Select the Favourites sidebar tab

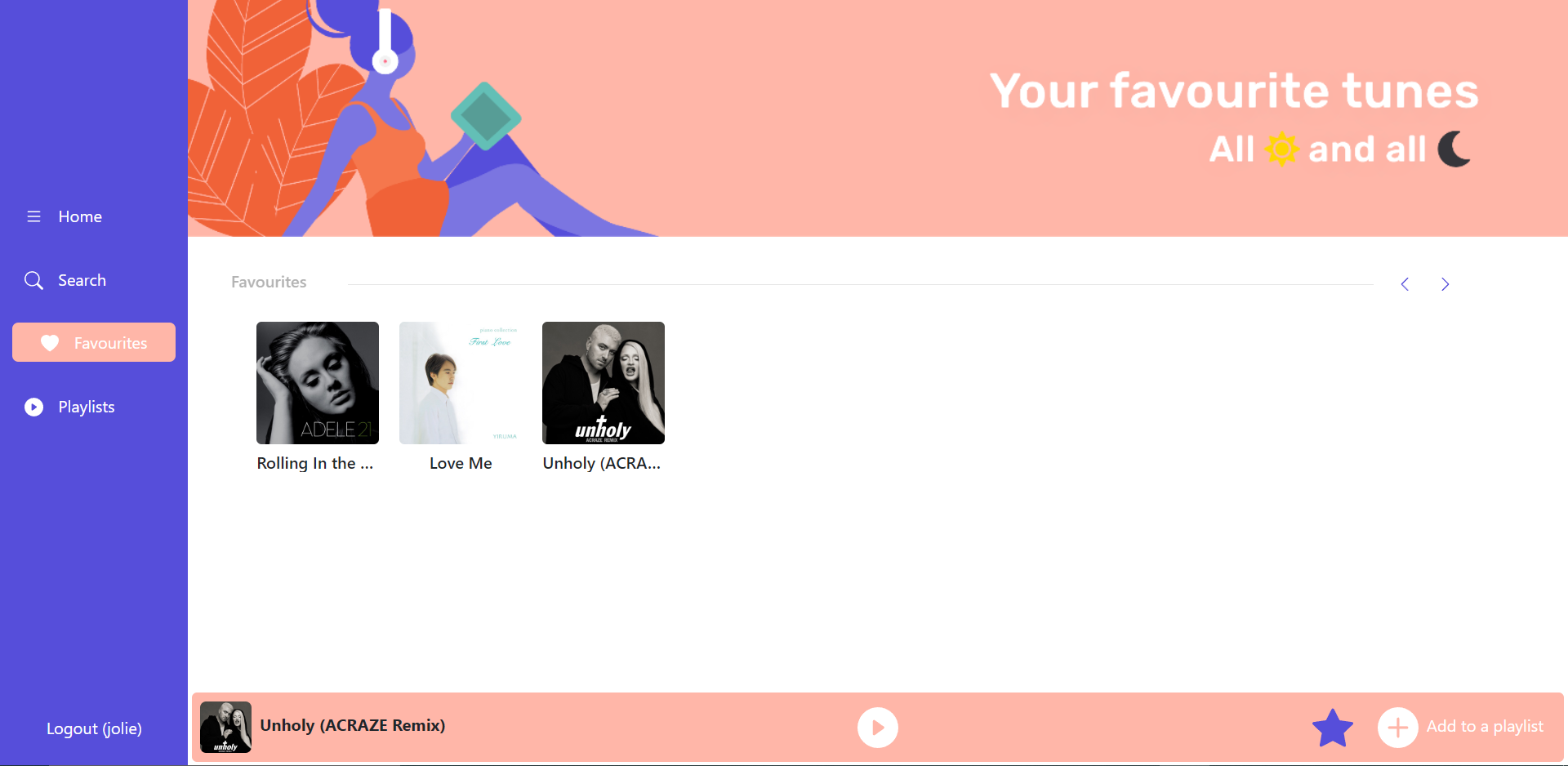[x=94, y=342]
